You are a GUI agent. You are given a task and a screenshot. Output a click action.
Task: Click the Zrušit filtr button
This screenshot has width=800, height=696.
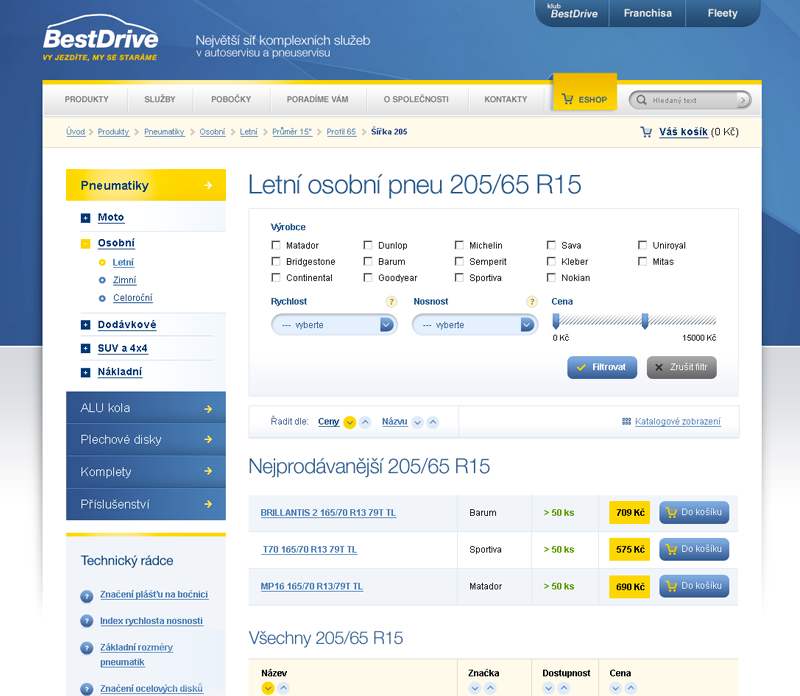coord(682,367)
